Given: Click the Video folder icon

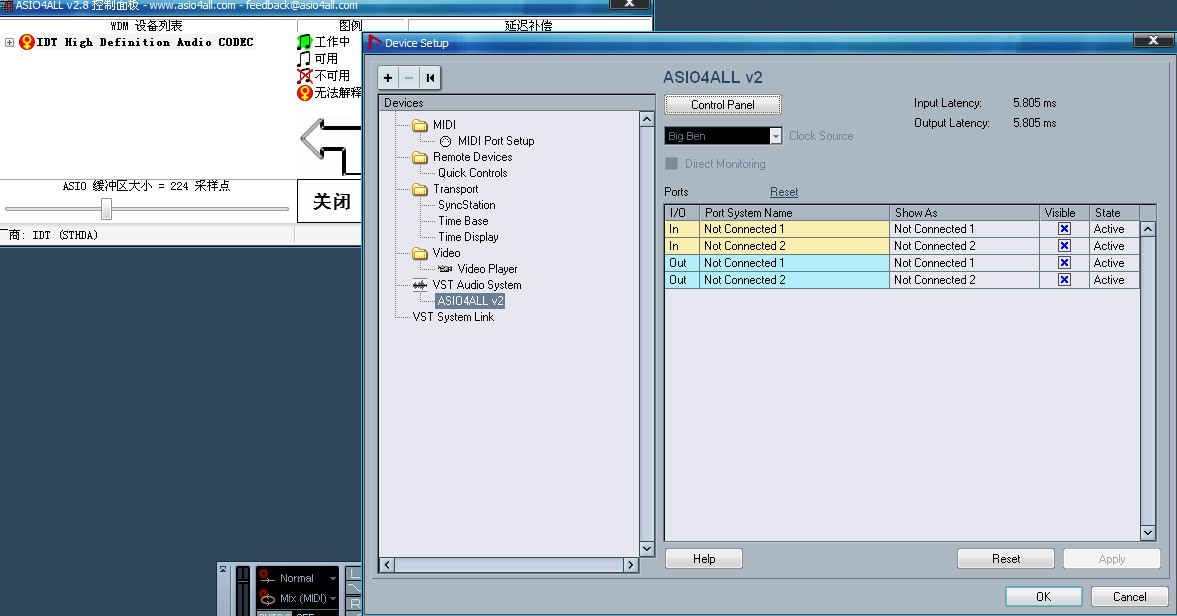Looking at the screenshot, I should point(420,254).
